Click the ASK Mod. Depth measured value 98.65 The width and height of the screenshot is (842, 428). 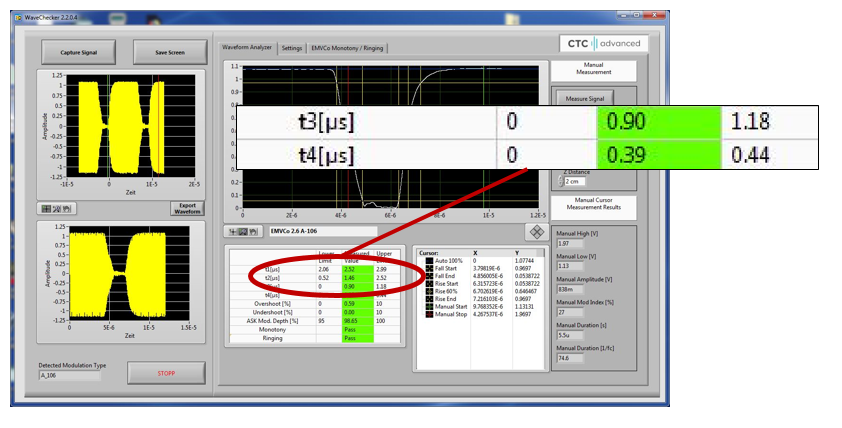358,321
